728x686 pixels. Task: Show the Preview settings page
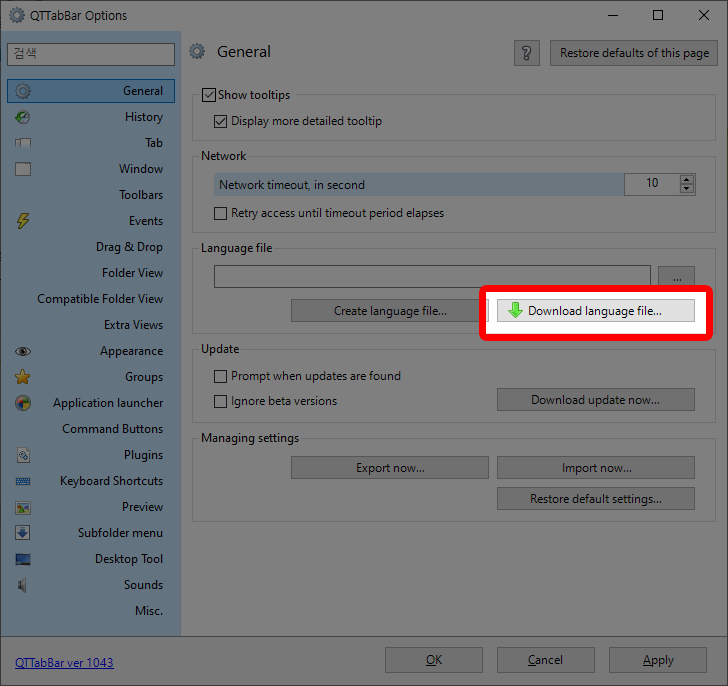click(91, 507)
